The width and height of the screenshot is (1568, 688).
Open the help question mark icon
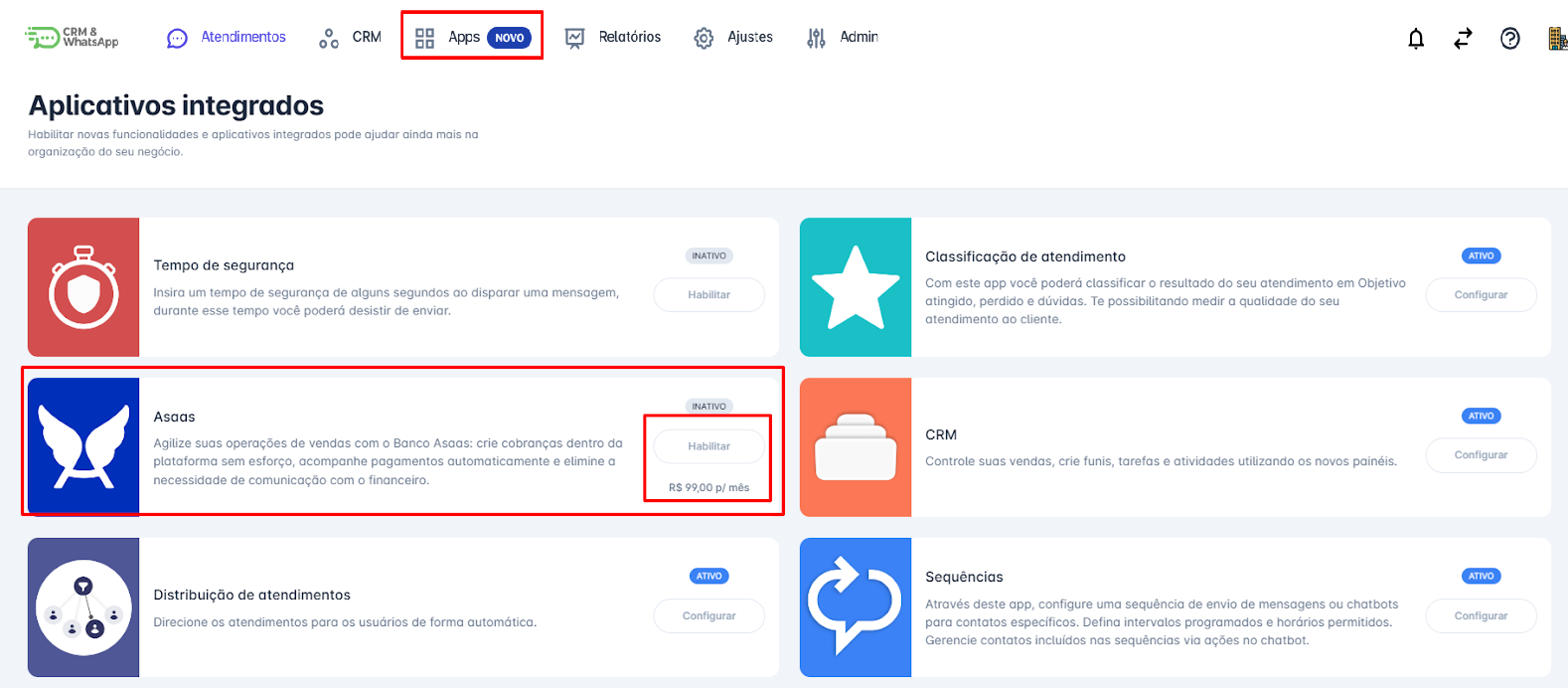click(x=1509, y=39)
